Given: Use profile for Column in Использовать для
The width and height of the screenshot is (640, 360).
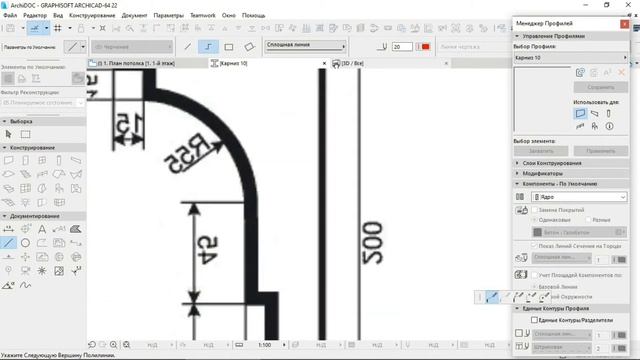Looking at the screenshot, I should click(609, 113).
